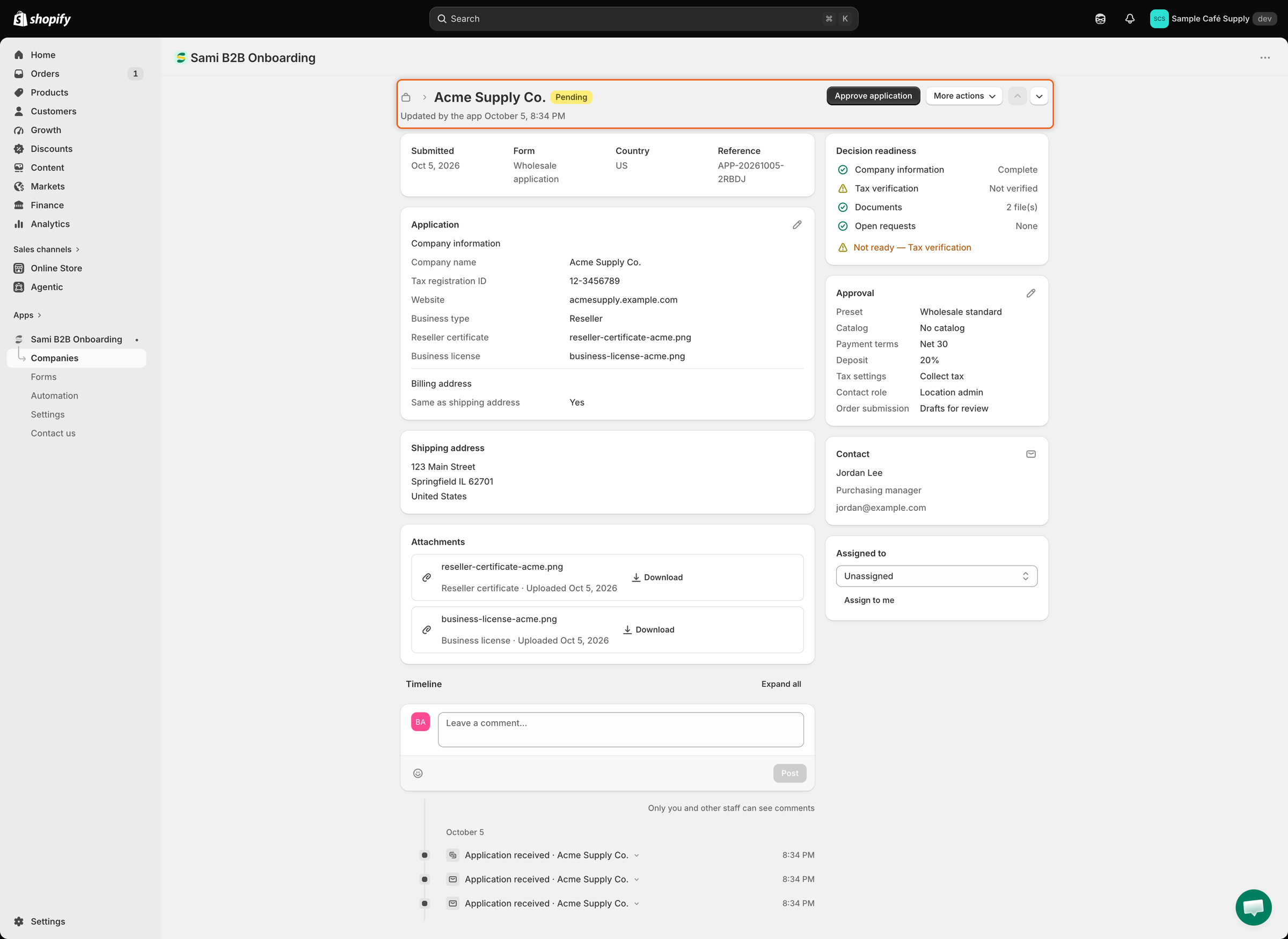Focus the Leave a comment field
This screenshot has height=939, width=1288.
click(x=620, y=730)
